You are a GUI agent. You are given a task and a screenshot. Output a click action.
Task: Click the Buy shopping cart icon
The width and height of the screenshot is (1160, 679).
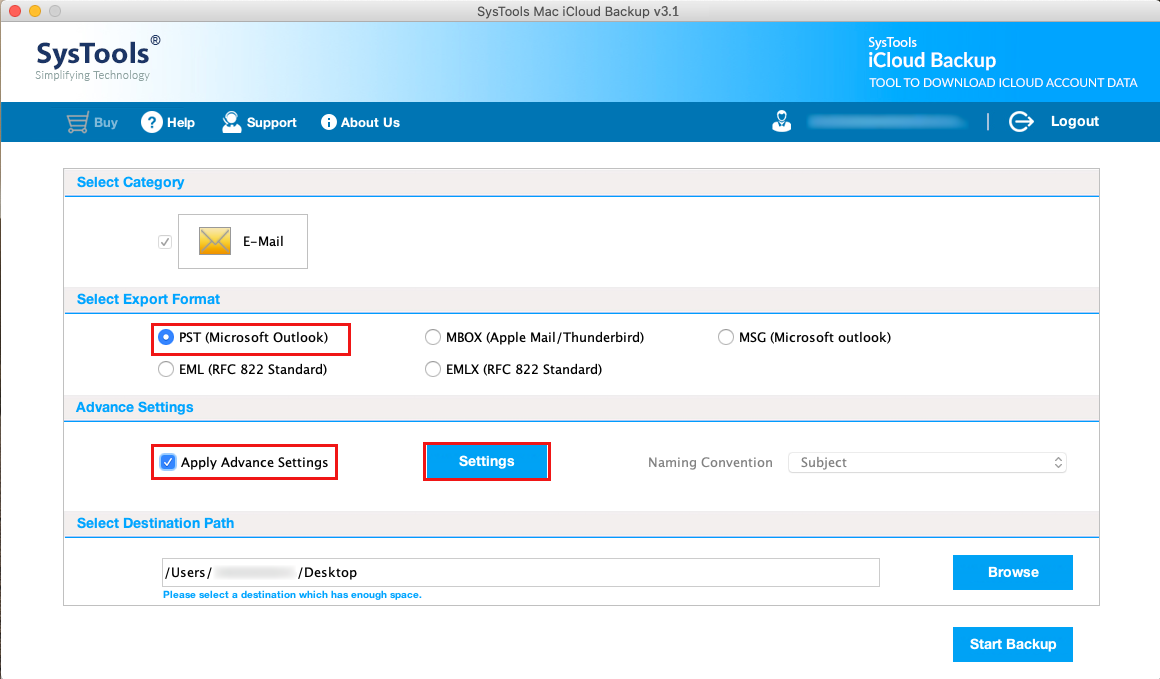77,123
